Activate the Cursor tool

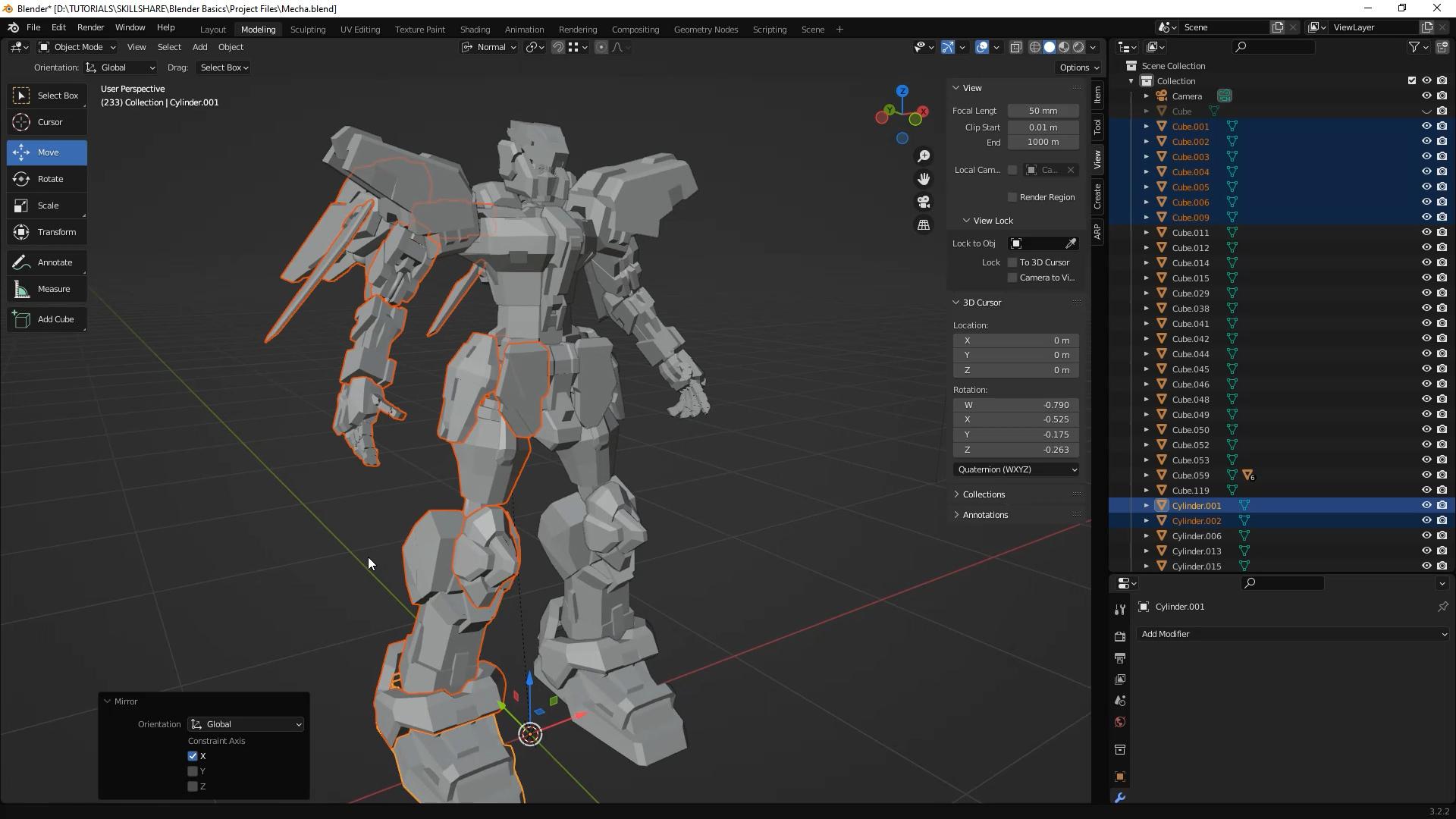pyautogui.click(x=47, y=122)
